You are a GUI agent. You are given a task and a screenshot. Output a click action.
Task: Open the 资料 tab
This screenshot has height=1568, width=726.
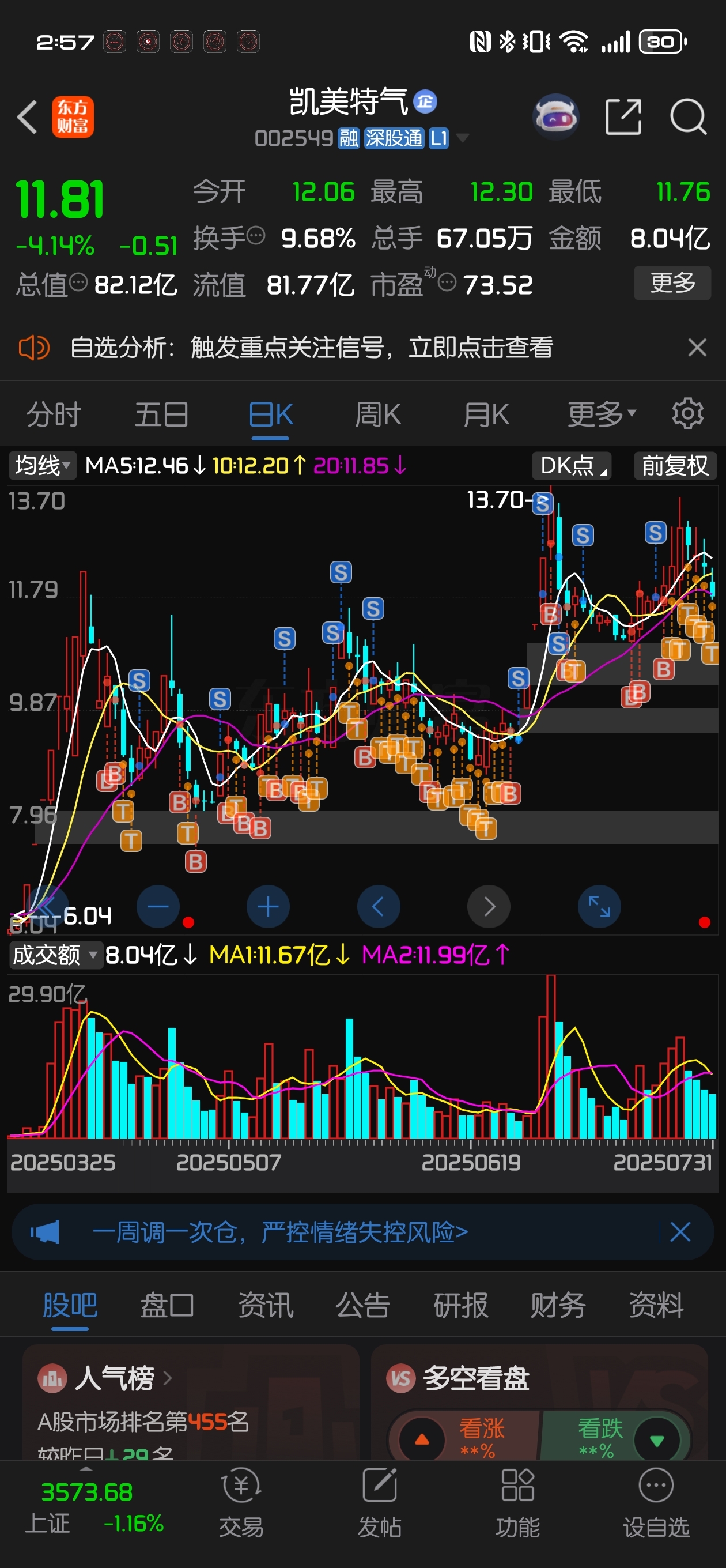click(656, 1306)
